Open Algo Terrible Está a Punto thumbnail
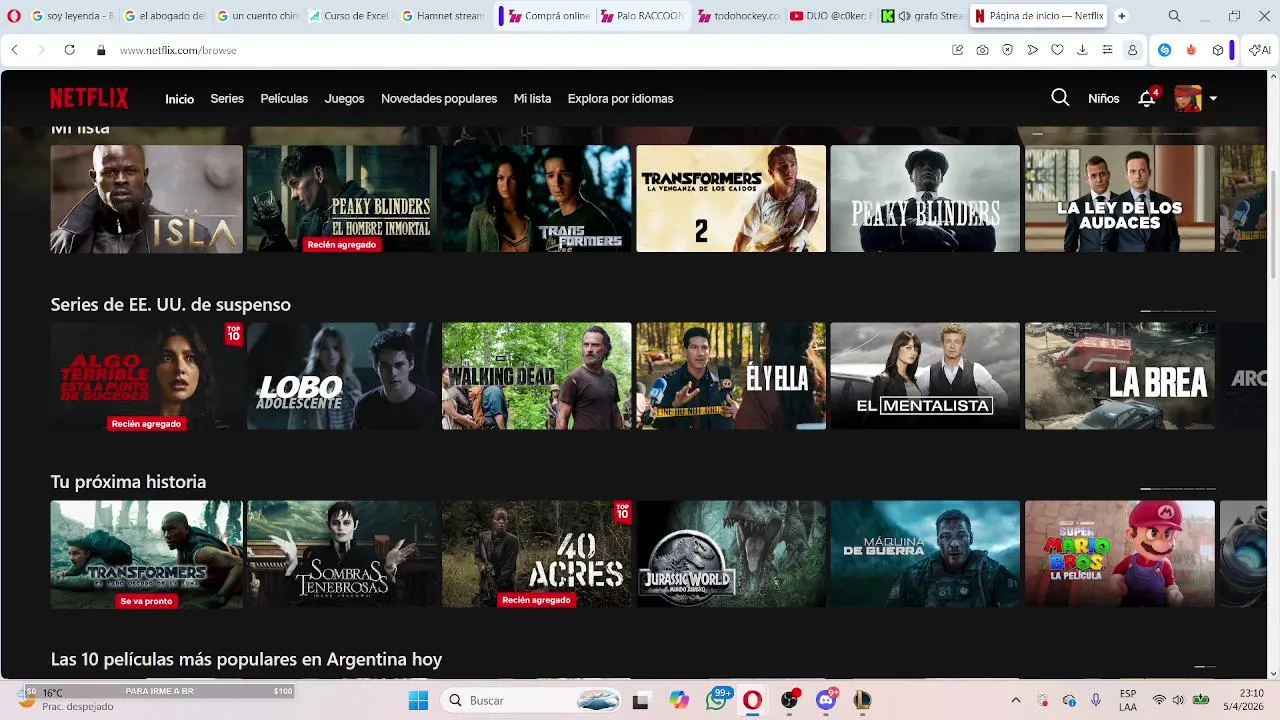The height and width of the screenshot is (720, 1280). pos(147,376)
